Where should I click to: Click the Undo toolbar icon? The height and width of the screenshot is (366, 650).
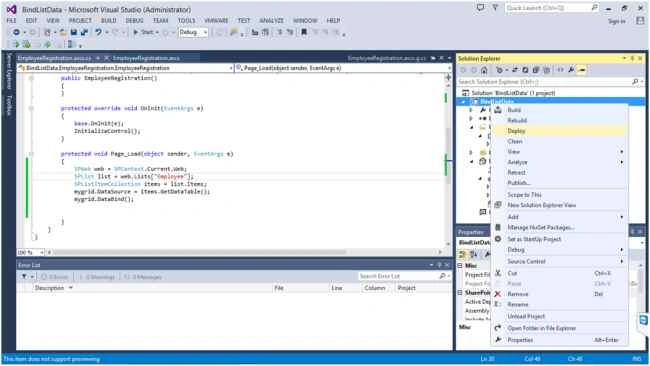tap(98, 32)
